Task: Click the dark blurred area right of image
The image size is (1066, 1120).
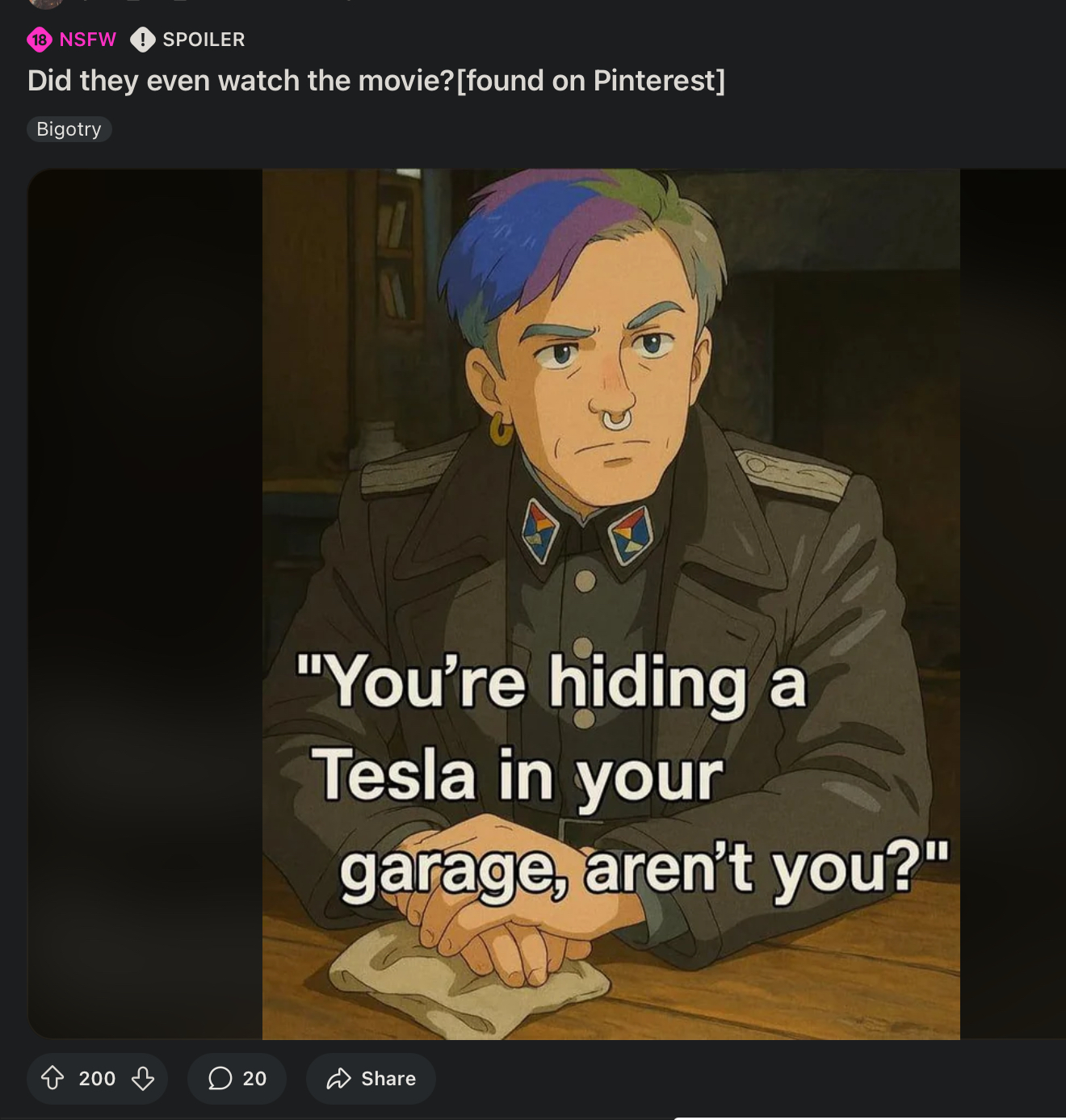Action: (1013, 603)
